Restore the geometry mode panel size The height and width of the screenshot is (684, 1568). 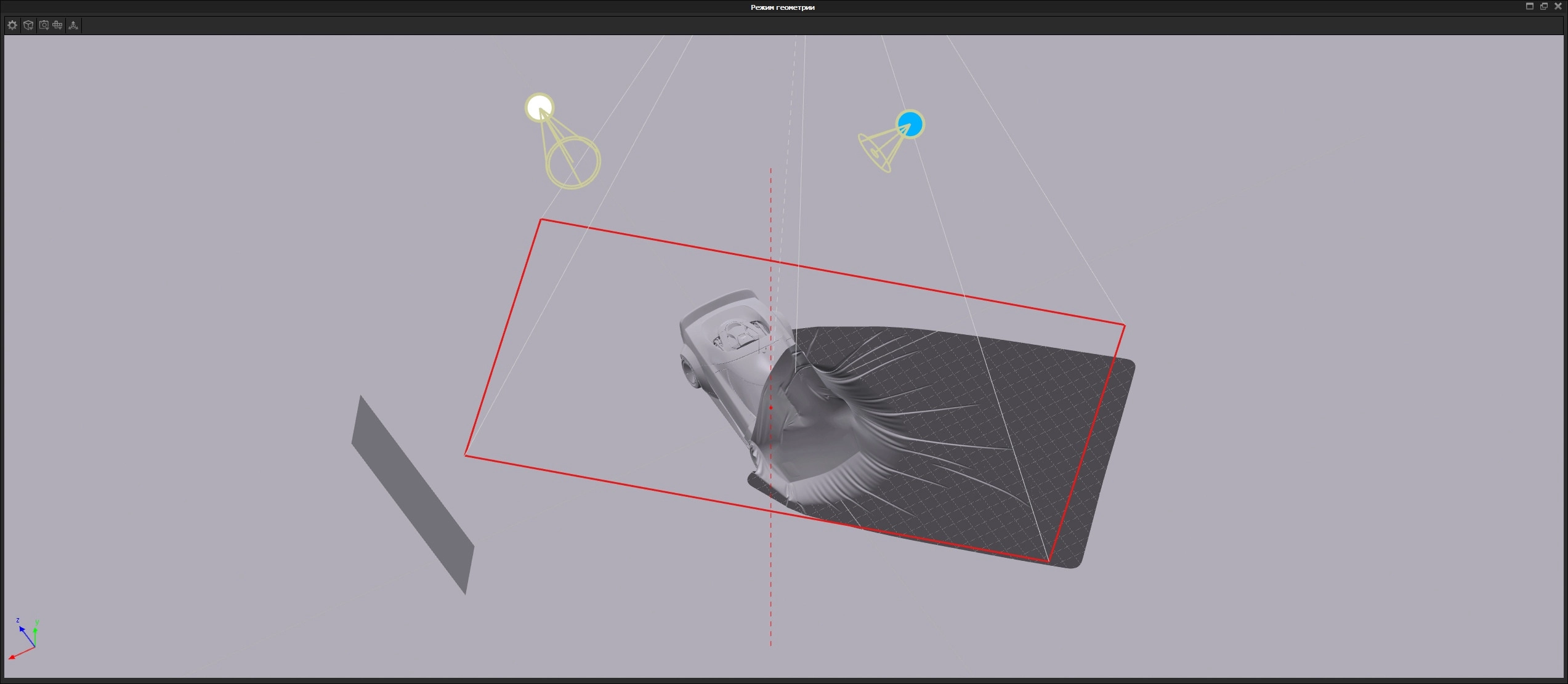[1544, 6]
